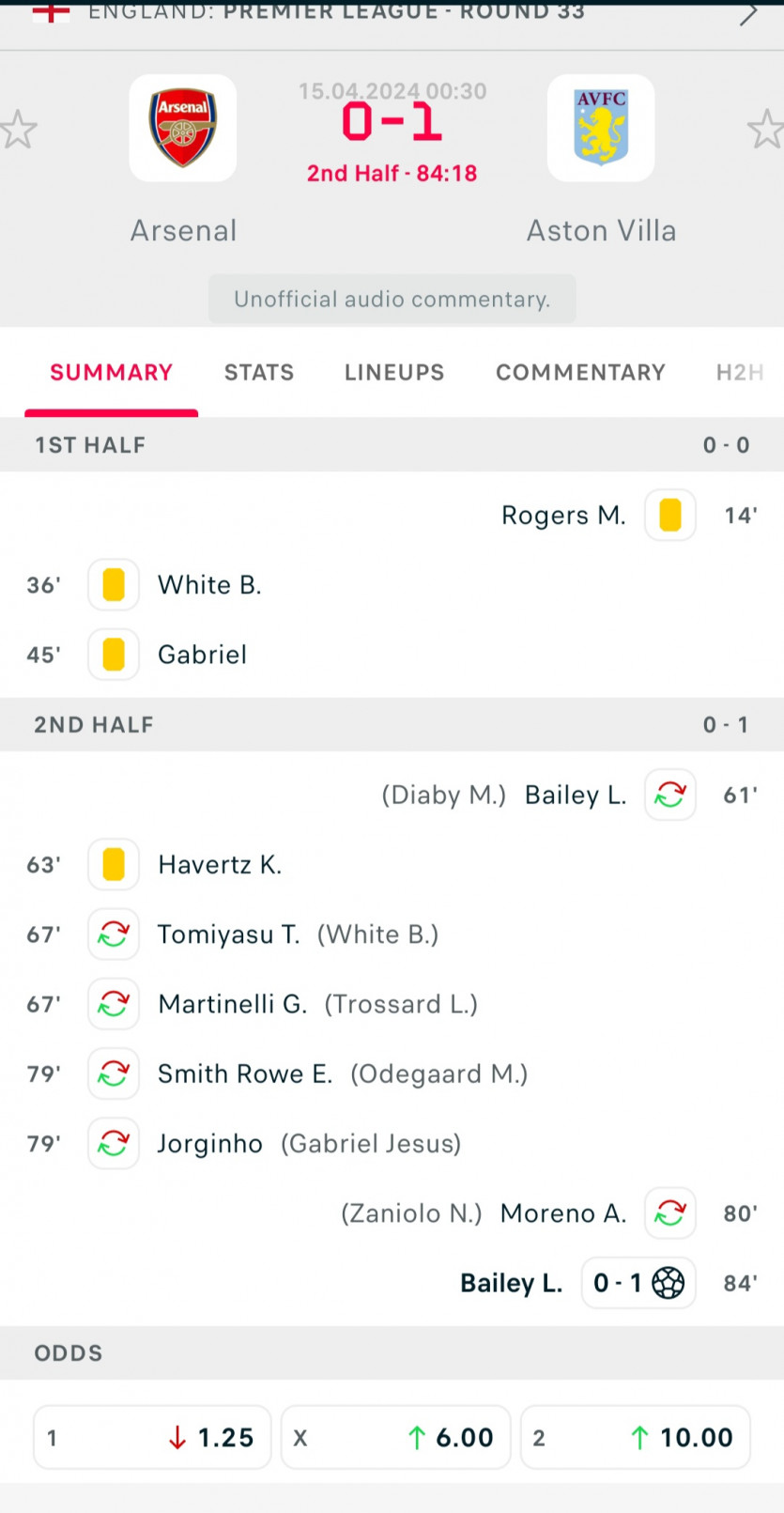784x1513 pixels.
Task: Tap the Bailey L. goal ball icon
Action: pos(668,1283)
